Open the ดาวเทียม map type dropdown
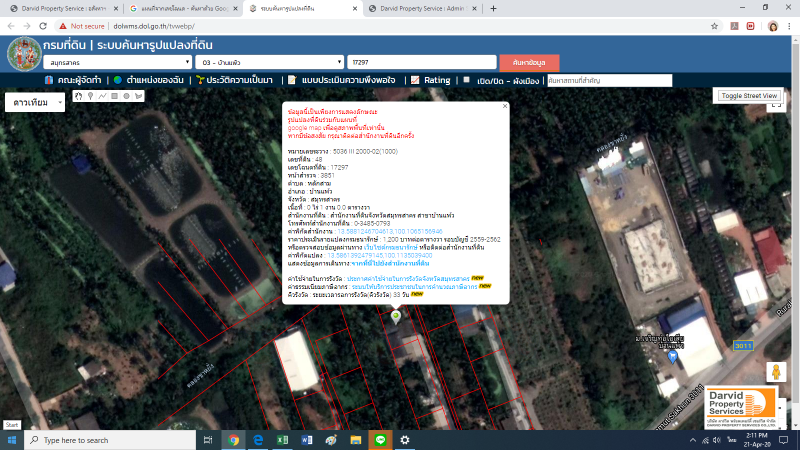Viewport: 800px width, 450px height. click(35, 102)
